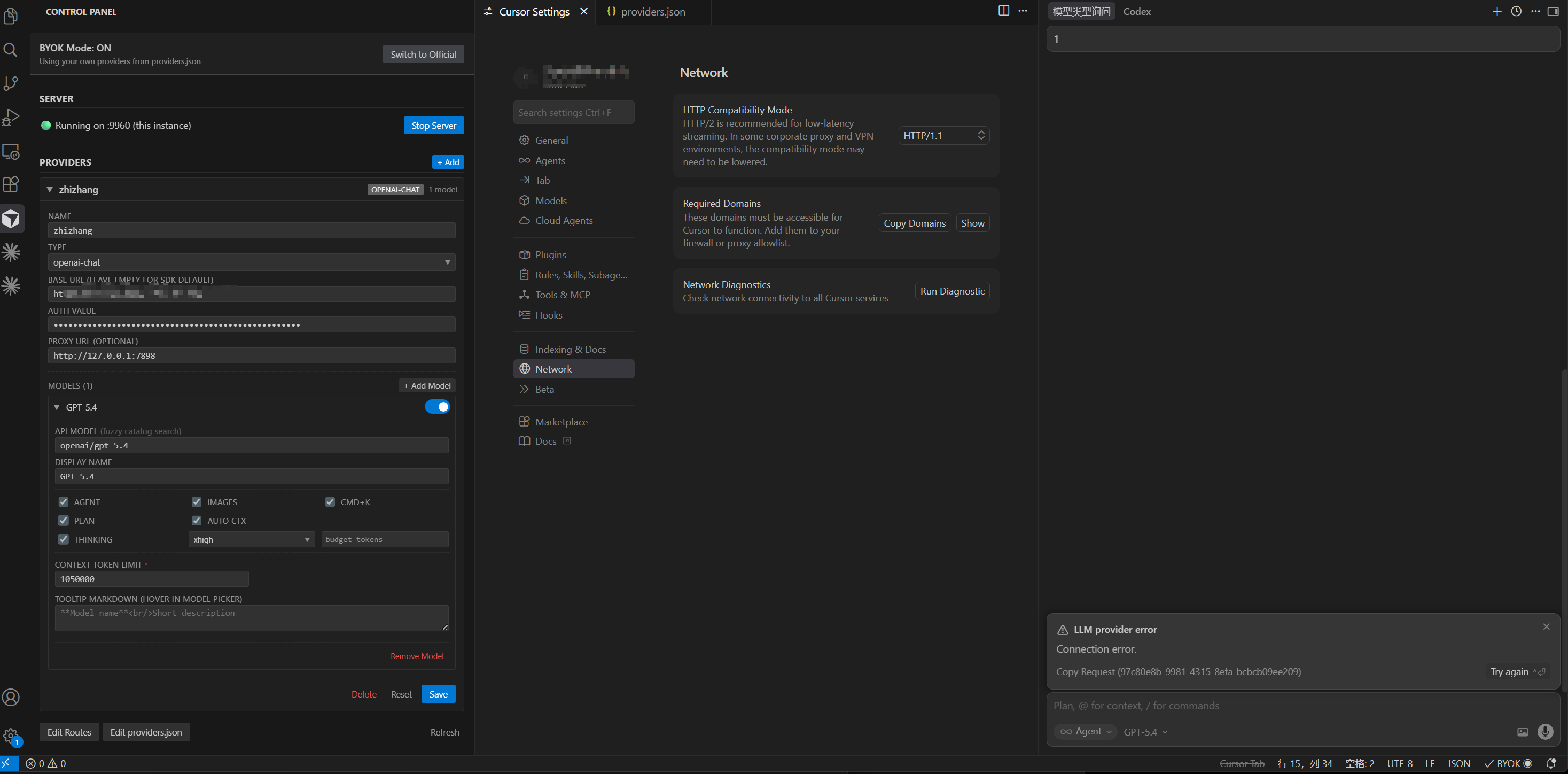
Task: Click Run Diagnostic button
Action: 952,291
